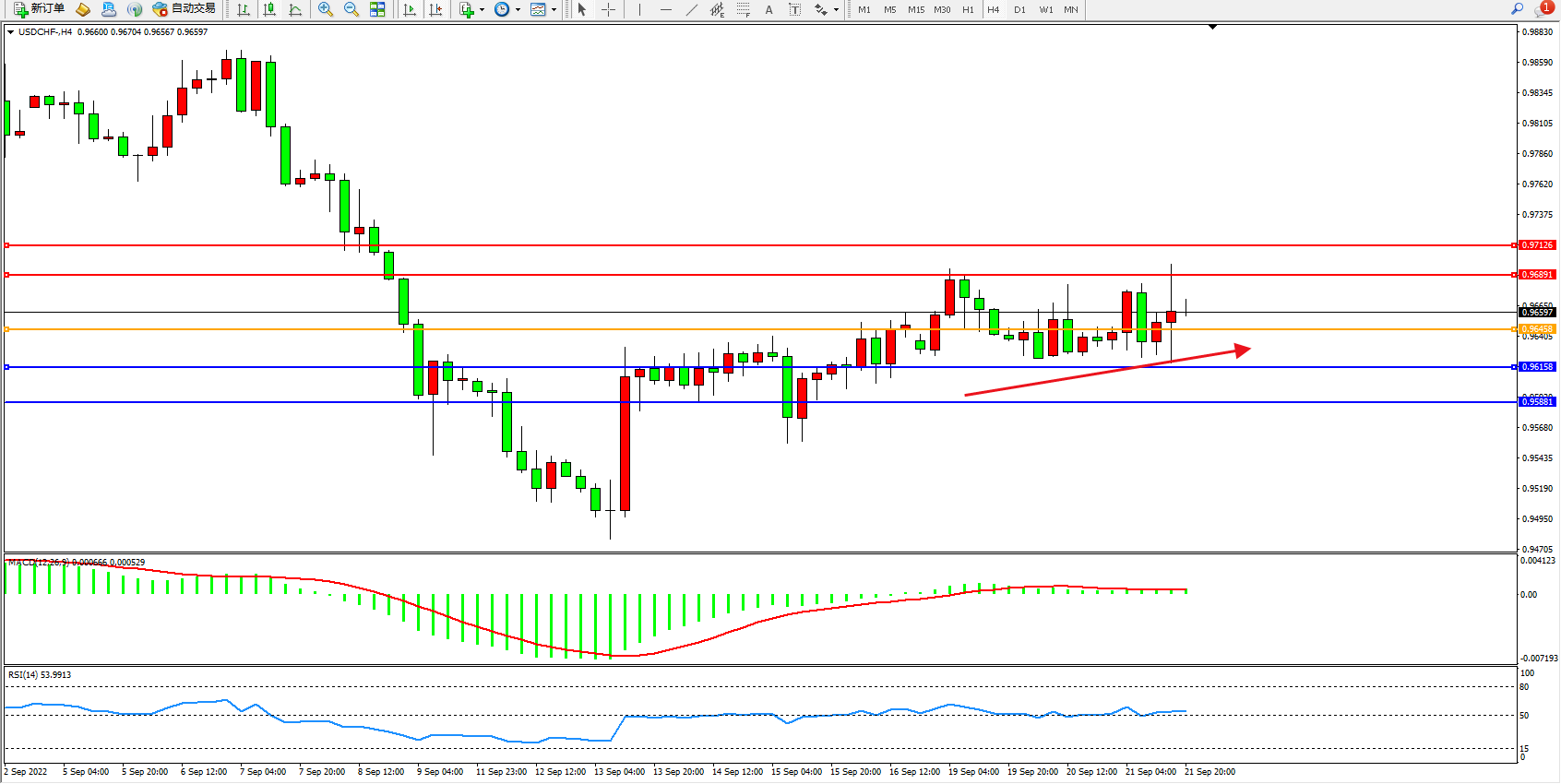Expand the periodicity clock dropdown
This screenshot has width=1561, height=784.
[x=518, y=10]
